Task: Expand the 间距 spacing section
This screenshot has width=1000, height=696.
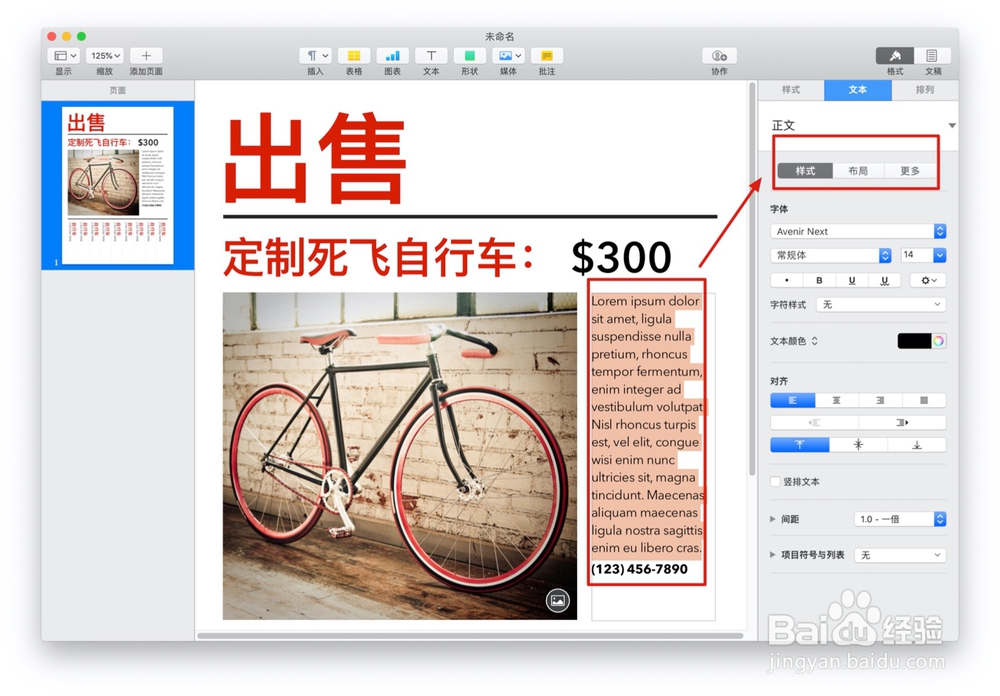Action: 772,519
